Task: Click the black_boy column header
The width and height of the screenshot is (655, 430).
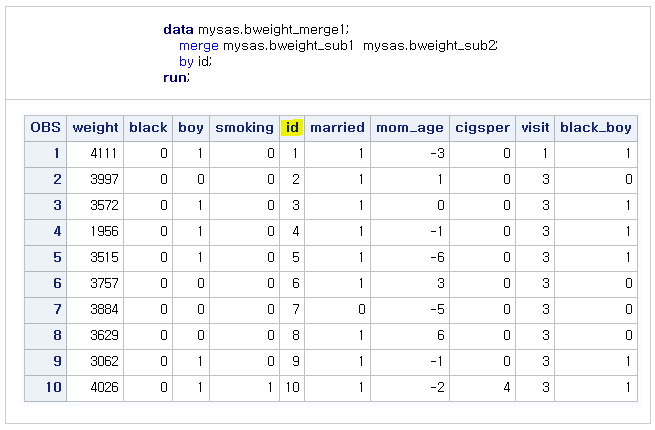Action: pos(596,127)
